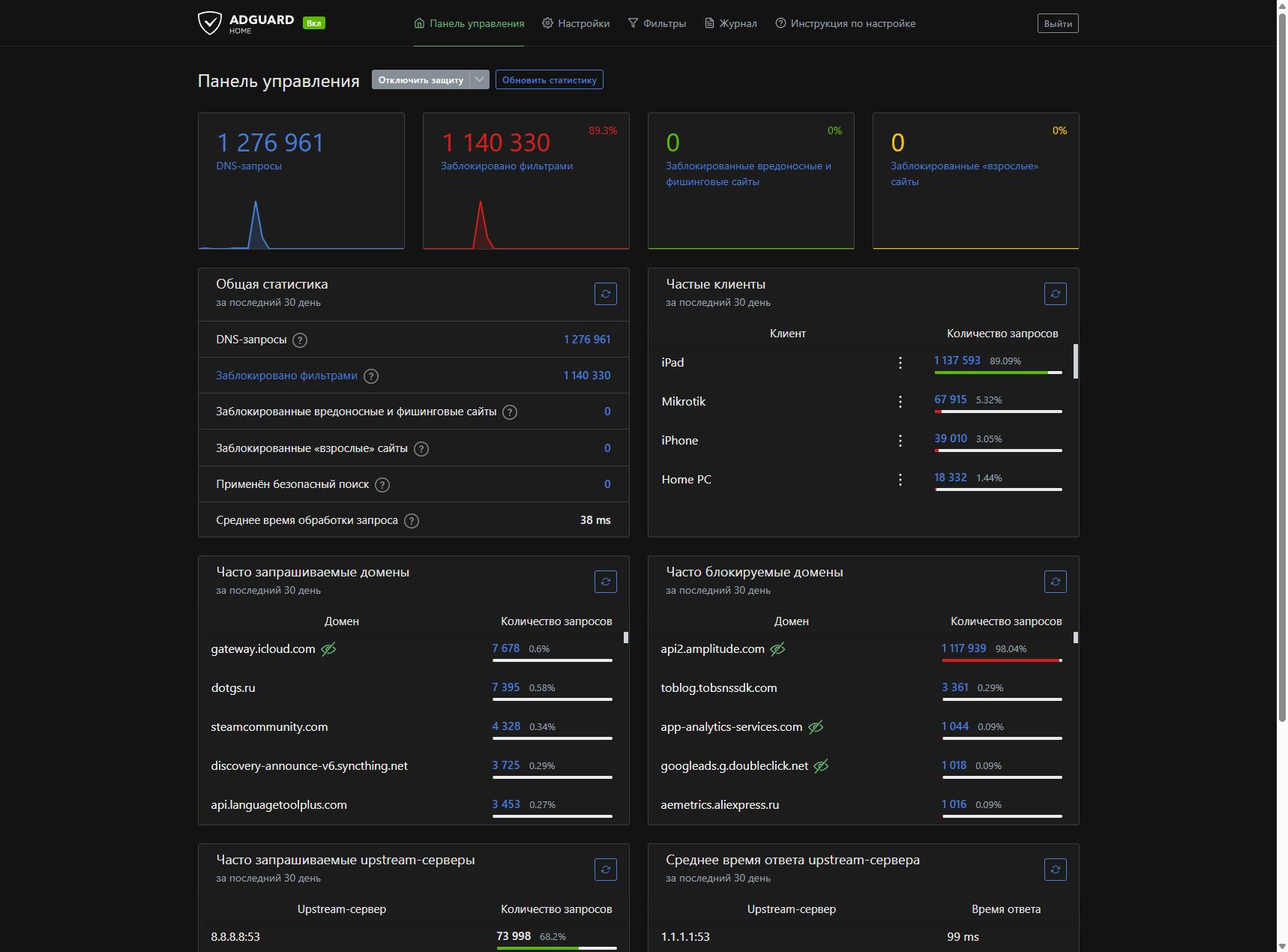The image size is (1288, 952).
Task: Open three-dot menu for iPad client
Action: click(x=900, y=363)
